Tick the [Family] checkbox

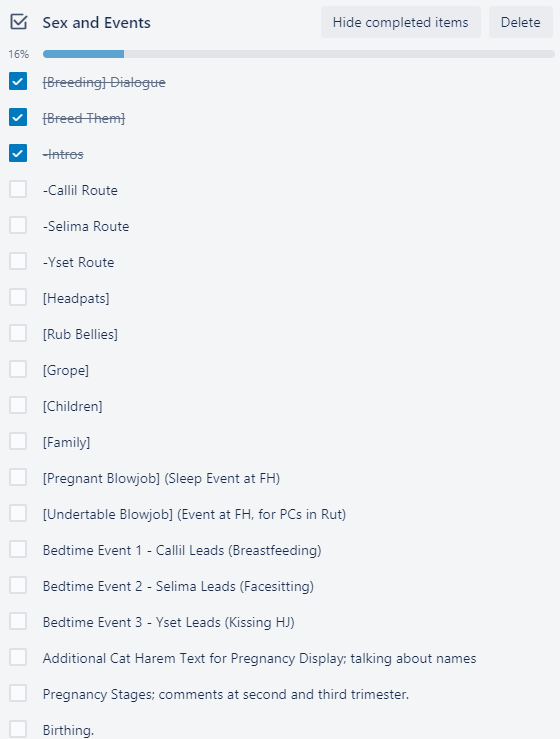(18, 441)
